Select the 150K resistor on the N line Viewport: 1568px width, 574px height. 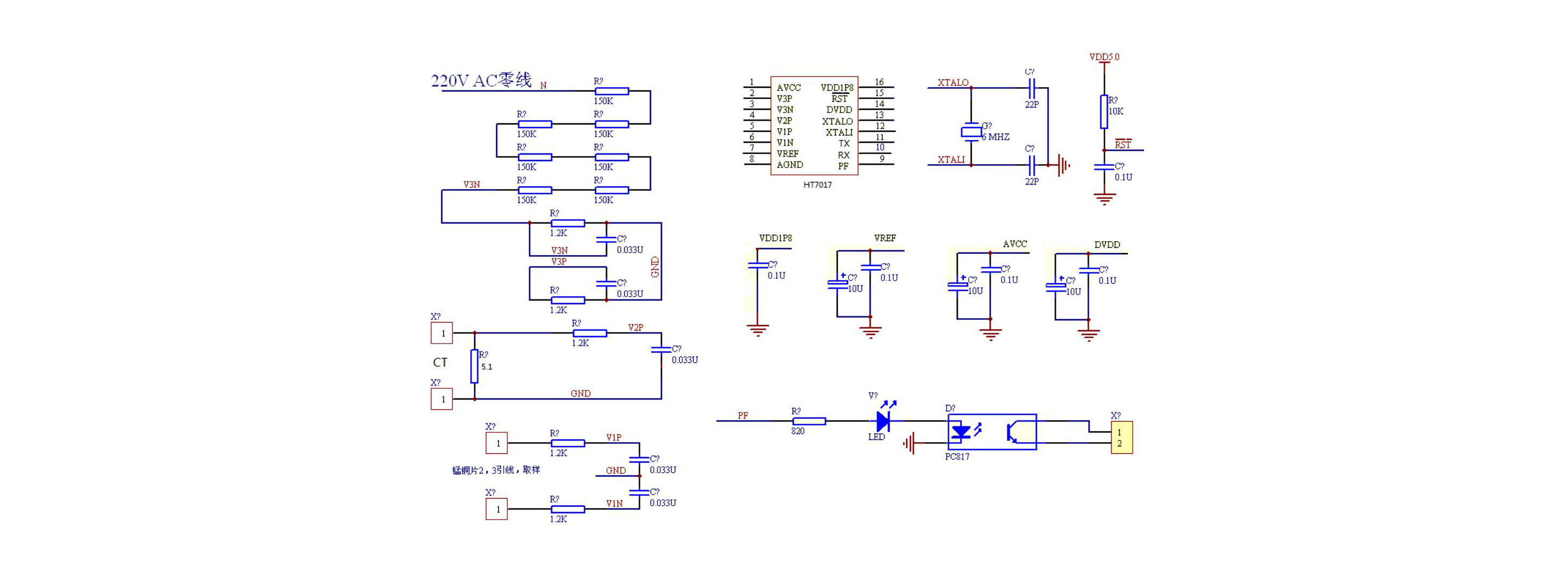click(612, 92)
